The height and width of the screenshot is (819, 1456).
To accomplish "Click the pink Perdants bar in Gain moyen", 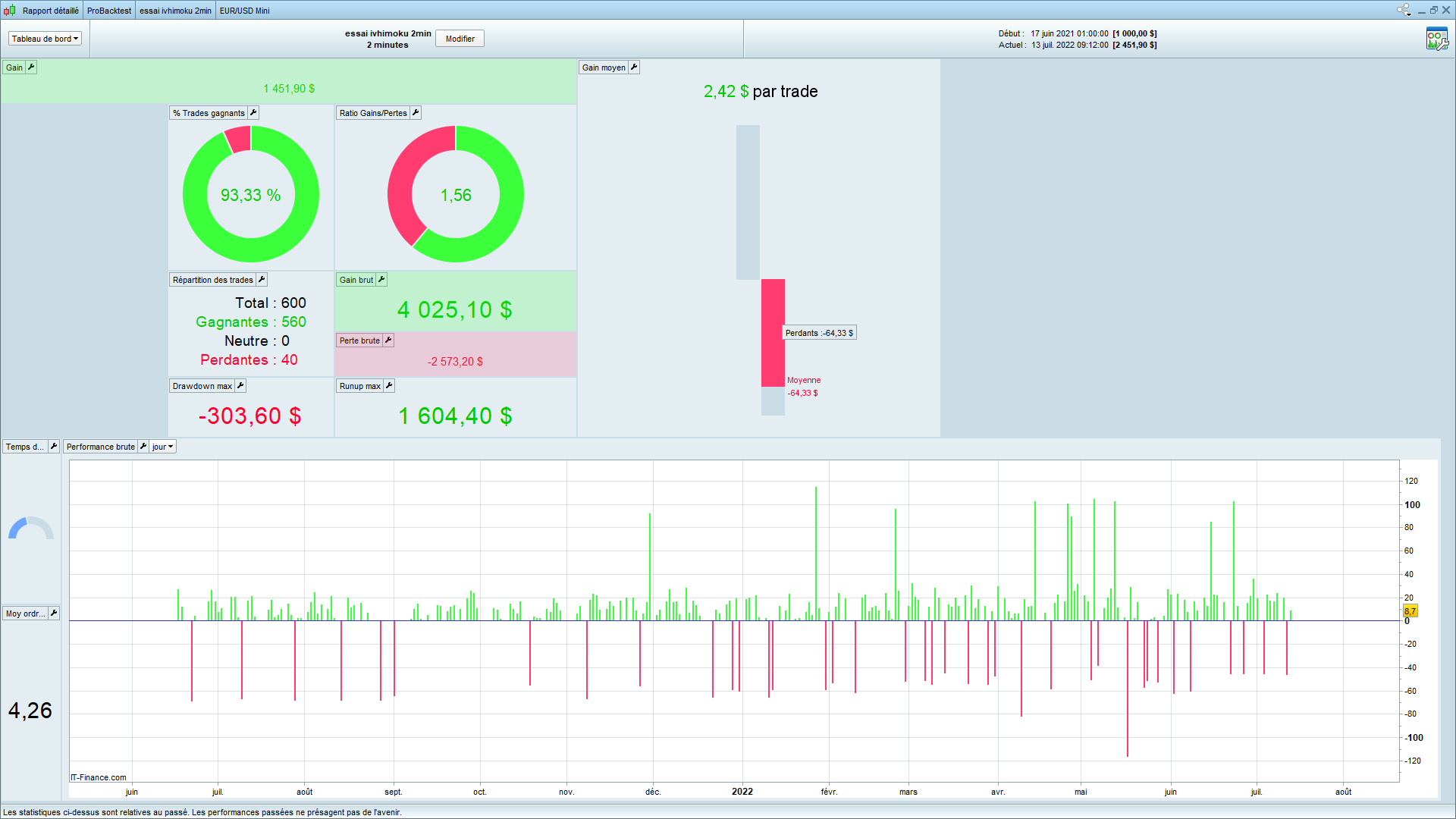I will click(773, 332).
